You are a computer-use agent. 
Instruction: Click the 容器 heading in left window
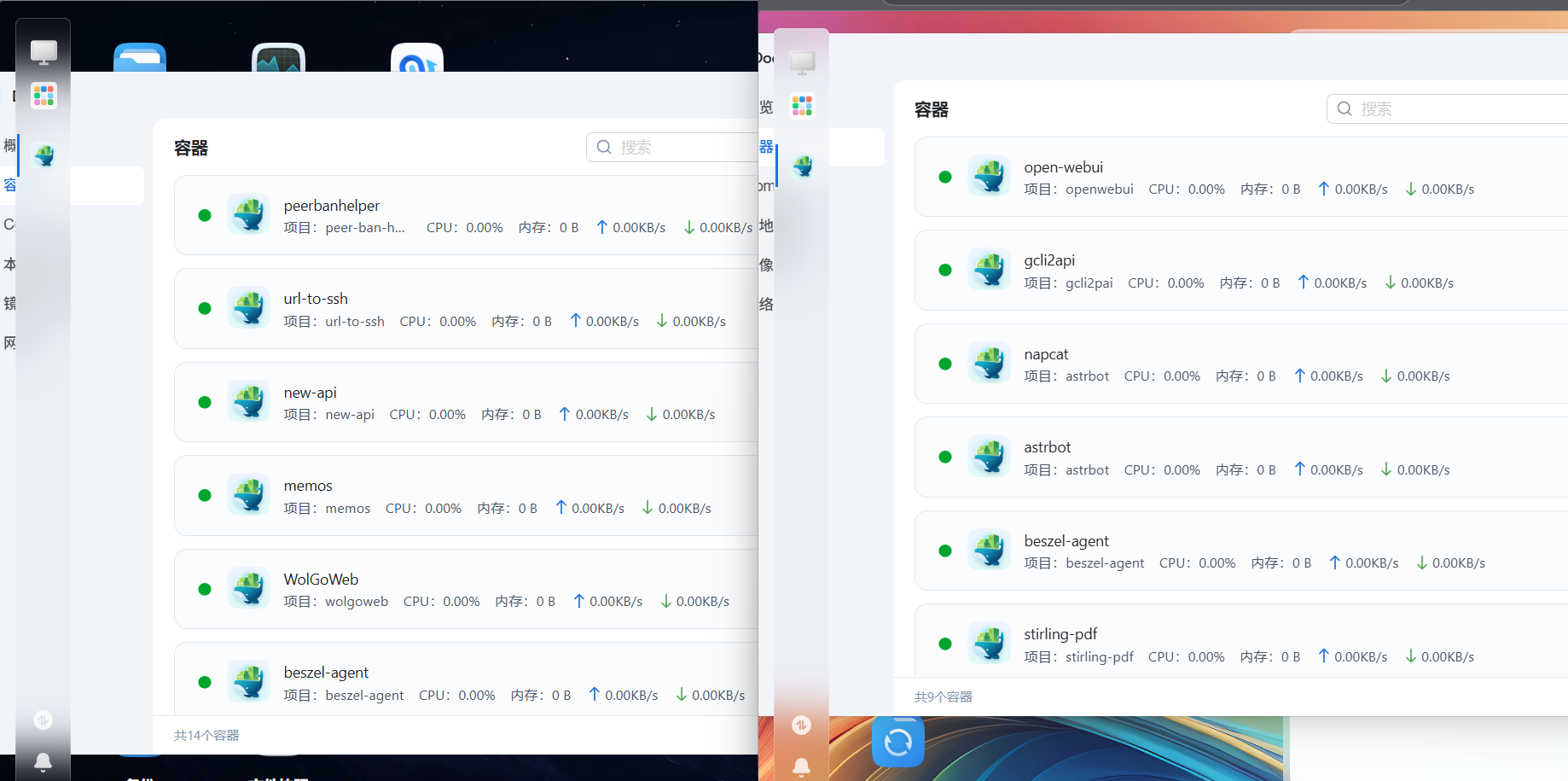point(191,148)
